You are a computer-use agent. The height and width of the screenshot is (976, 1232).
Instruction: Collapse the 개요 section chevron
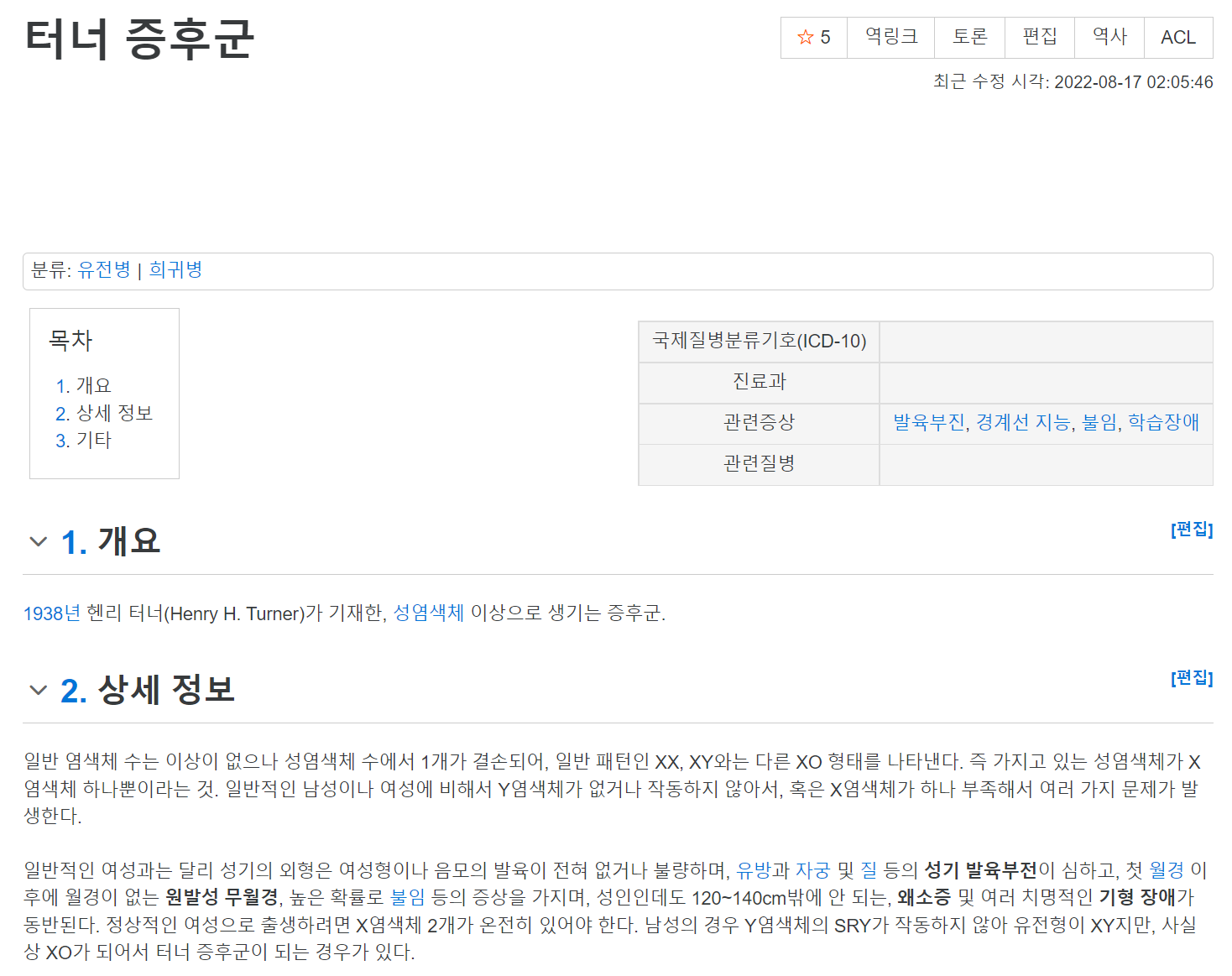point(38,542)
